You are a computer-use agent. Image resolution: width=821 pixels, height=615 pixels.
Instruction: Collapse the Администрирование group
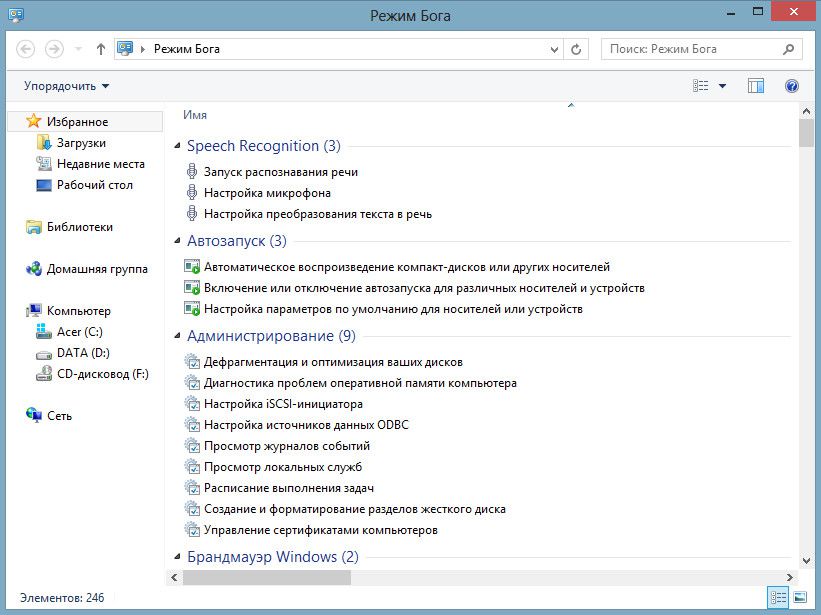pyautogui.click(x=178, y=337)
